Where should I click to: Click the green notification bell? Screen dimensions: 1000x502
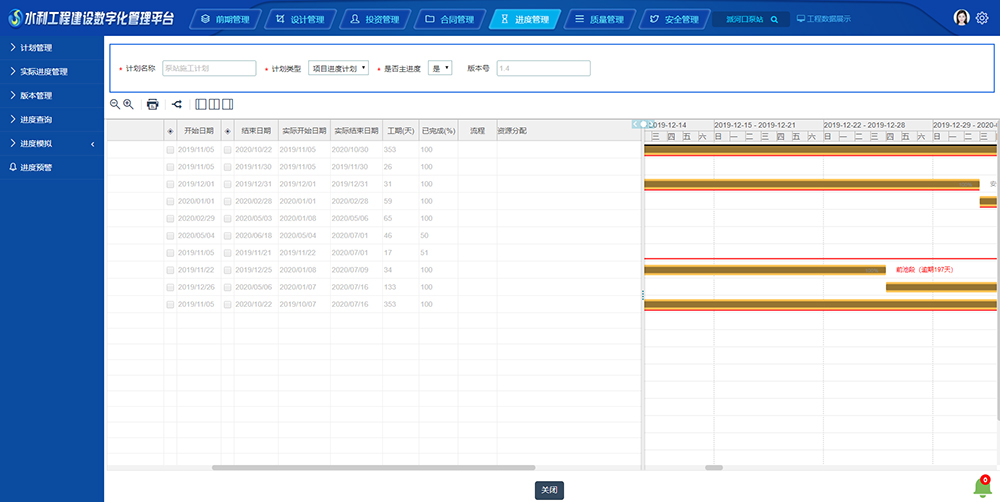click(x=982, y=487)
